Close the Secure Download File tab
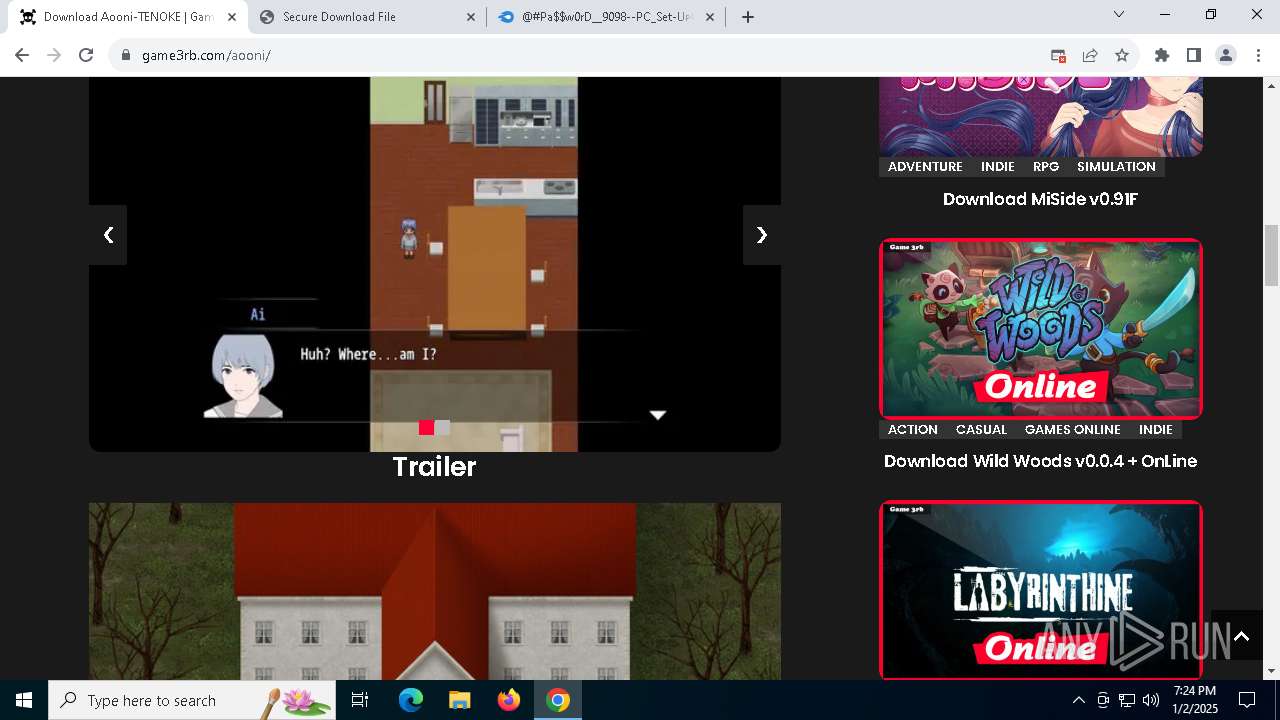Viewport: 1280px width, 720px height. pyautogui.click(x=471, y=17)
